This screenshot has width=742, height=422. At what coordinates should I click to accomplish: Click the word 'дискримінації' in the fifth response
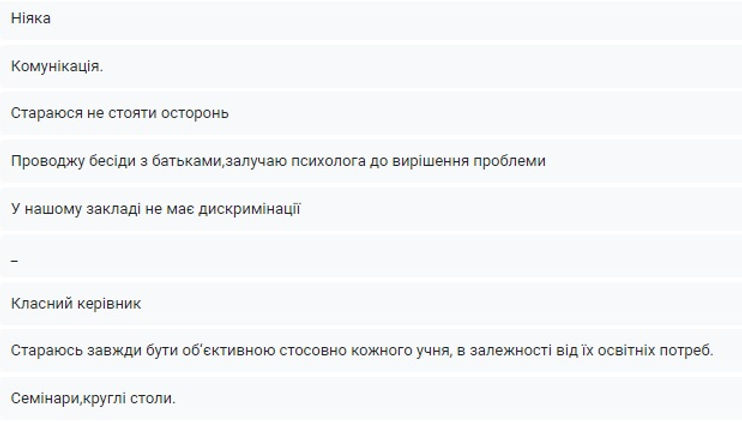pyautogui.click(x=249, y=209)
